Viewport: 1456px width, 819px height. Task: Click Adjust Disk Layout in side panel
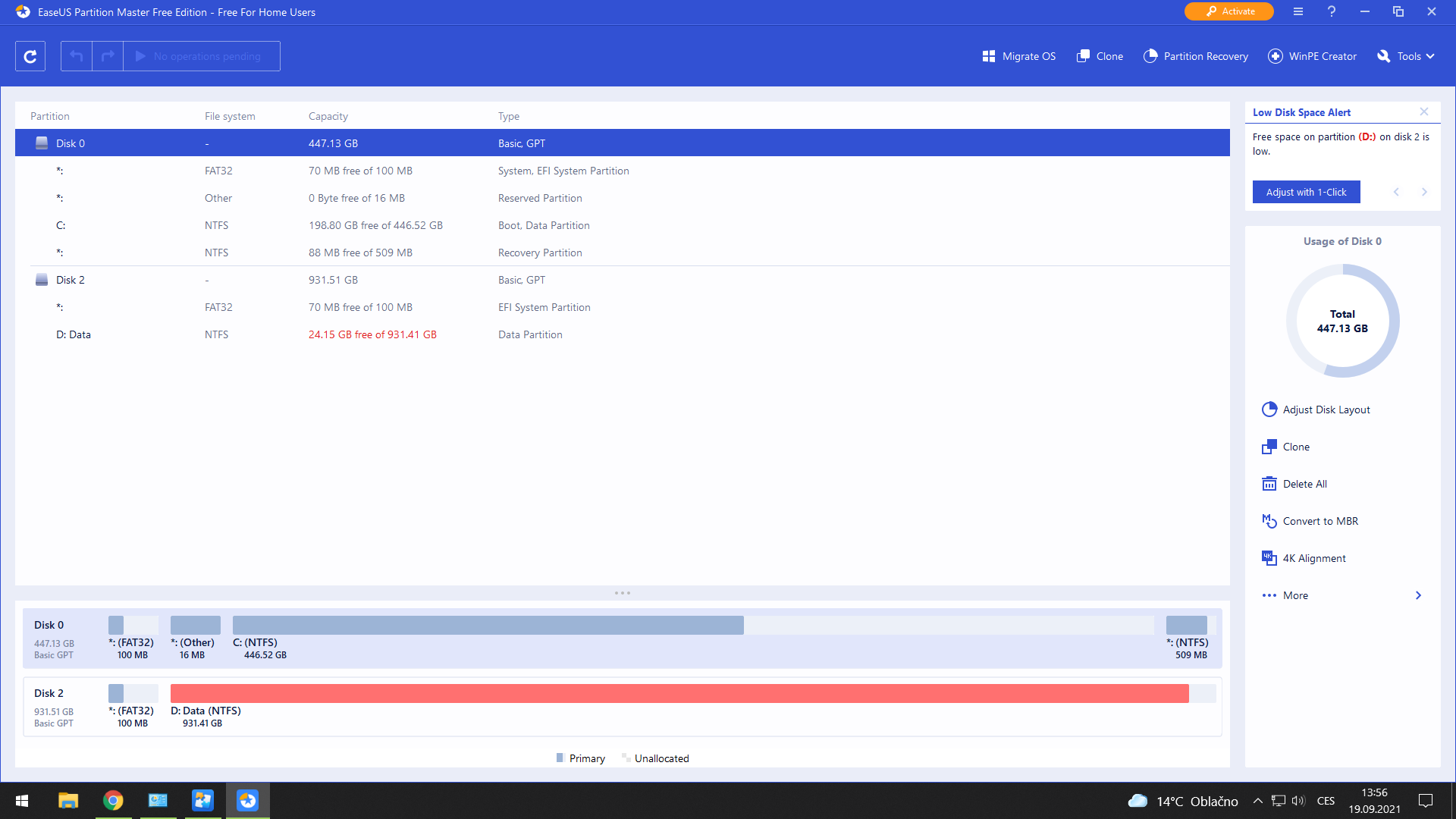1326,409
